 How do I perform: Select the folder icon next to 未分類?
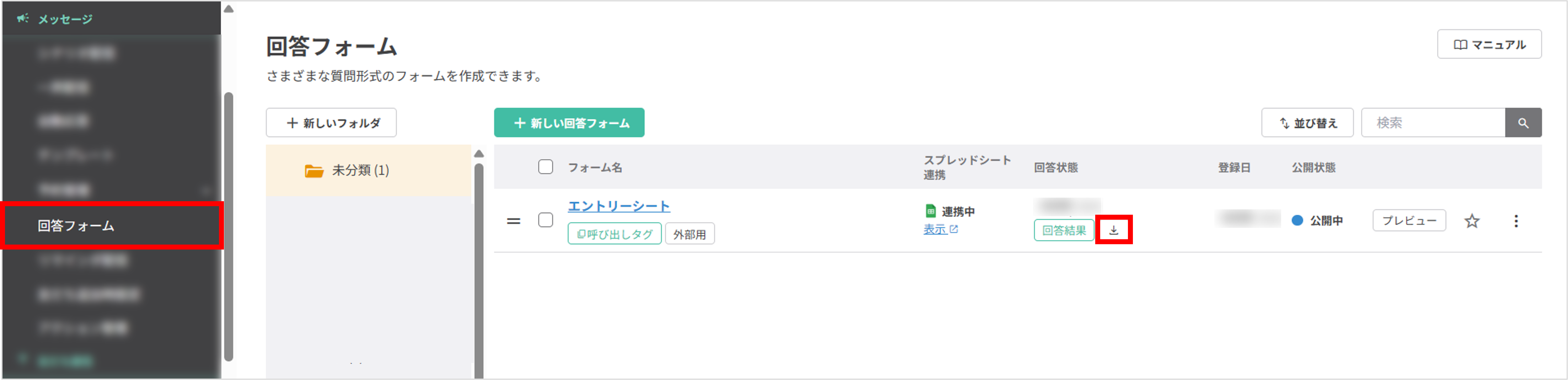click(x=314, y=171)
